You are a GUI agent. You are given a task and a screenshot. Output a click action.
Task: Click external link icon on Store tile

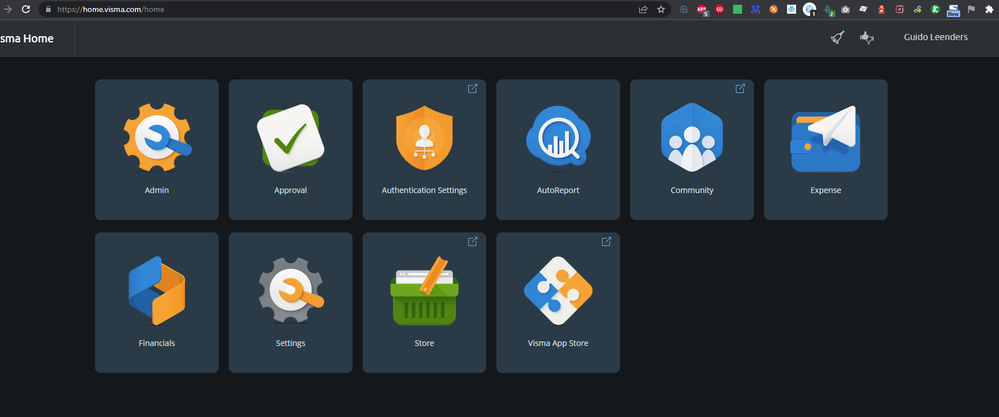click(473, 241)
